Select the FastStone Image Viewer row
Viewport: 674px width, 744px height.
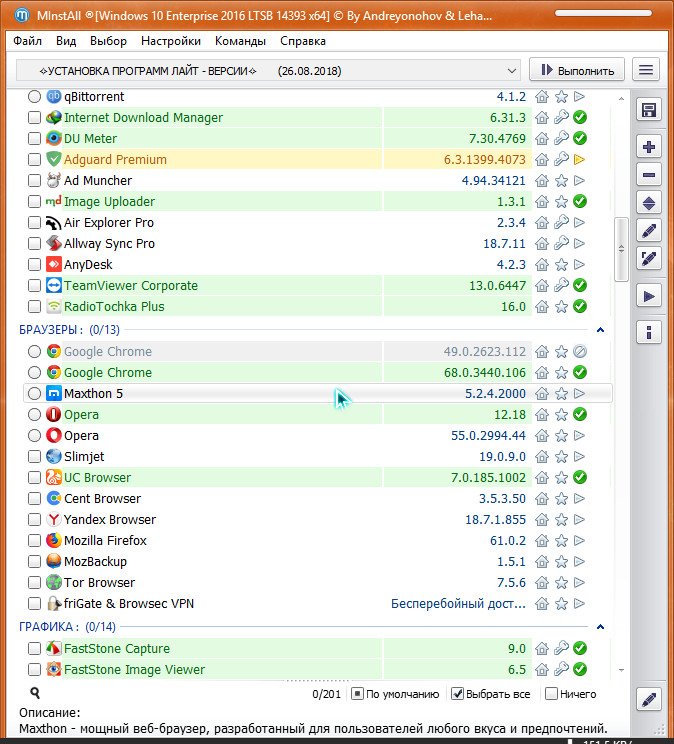pos(317,669)
